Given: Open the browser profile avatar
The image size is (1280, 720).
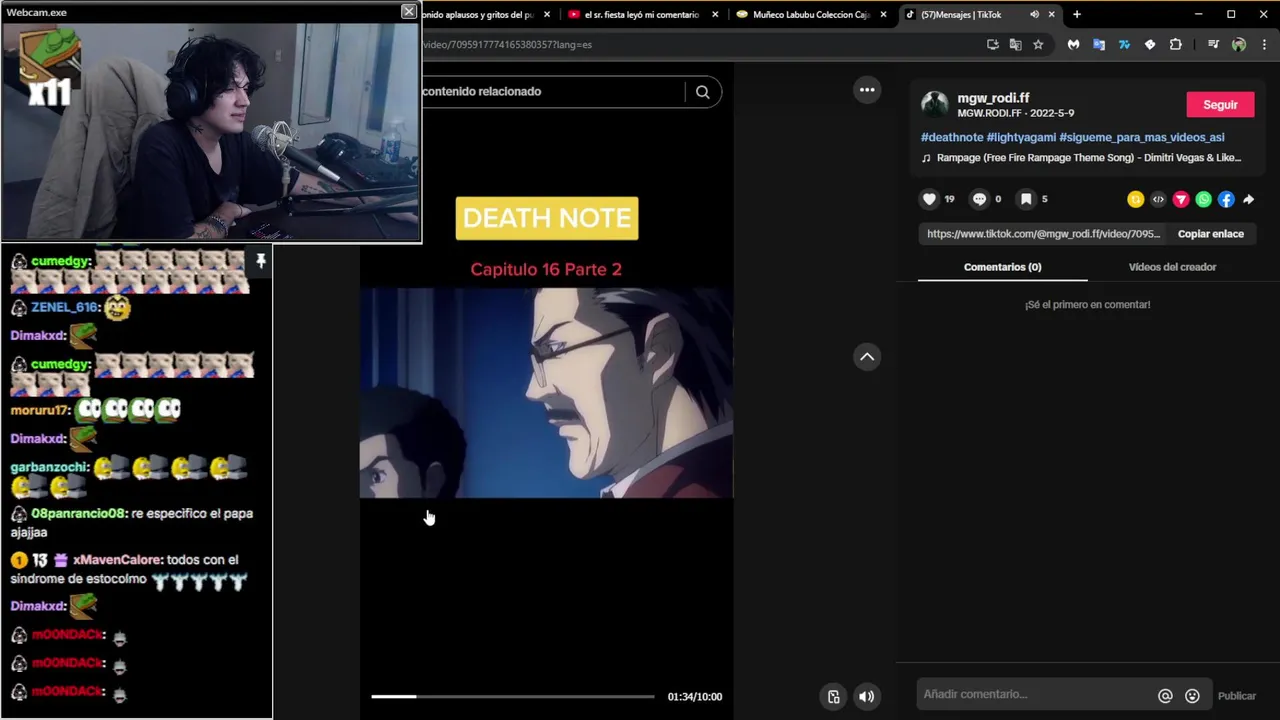Looking at the screenshot, I should tap(1239, 44).
